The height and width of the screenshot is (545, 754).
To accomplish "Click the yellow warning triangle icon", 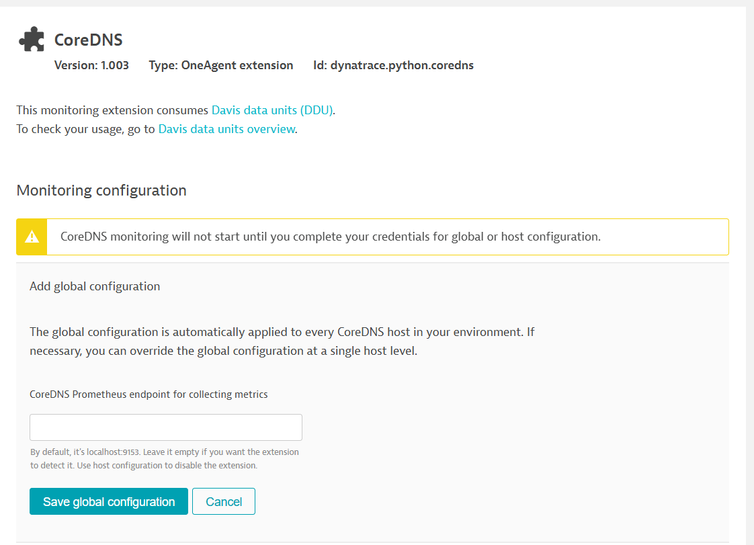I will click(x=32, y=237).
